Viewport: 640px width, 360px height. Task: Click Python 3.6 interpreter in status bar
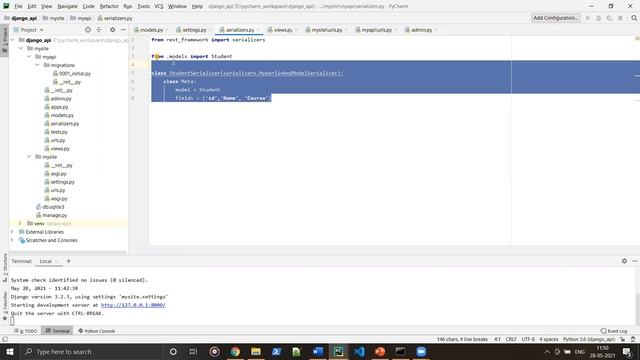point(589,339)
